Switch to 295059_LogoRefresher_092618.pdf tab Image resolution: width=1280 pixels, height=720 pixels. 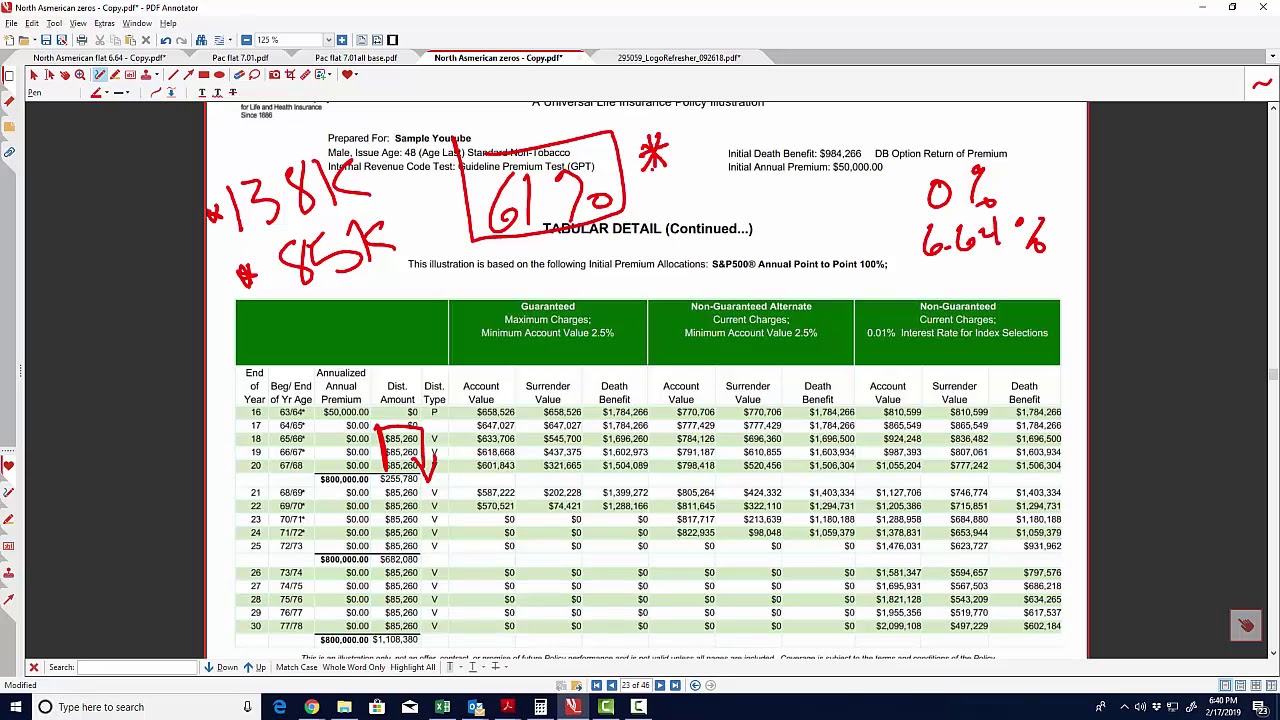click(x=679, y=58)
